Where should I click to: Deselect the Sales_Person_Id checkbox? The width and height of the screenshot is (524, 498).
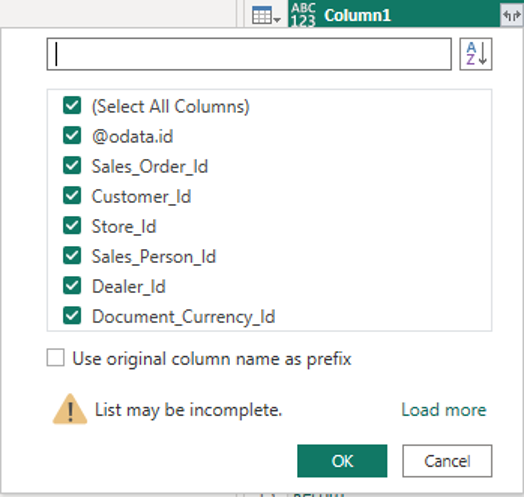tap(72, 256)
